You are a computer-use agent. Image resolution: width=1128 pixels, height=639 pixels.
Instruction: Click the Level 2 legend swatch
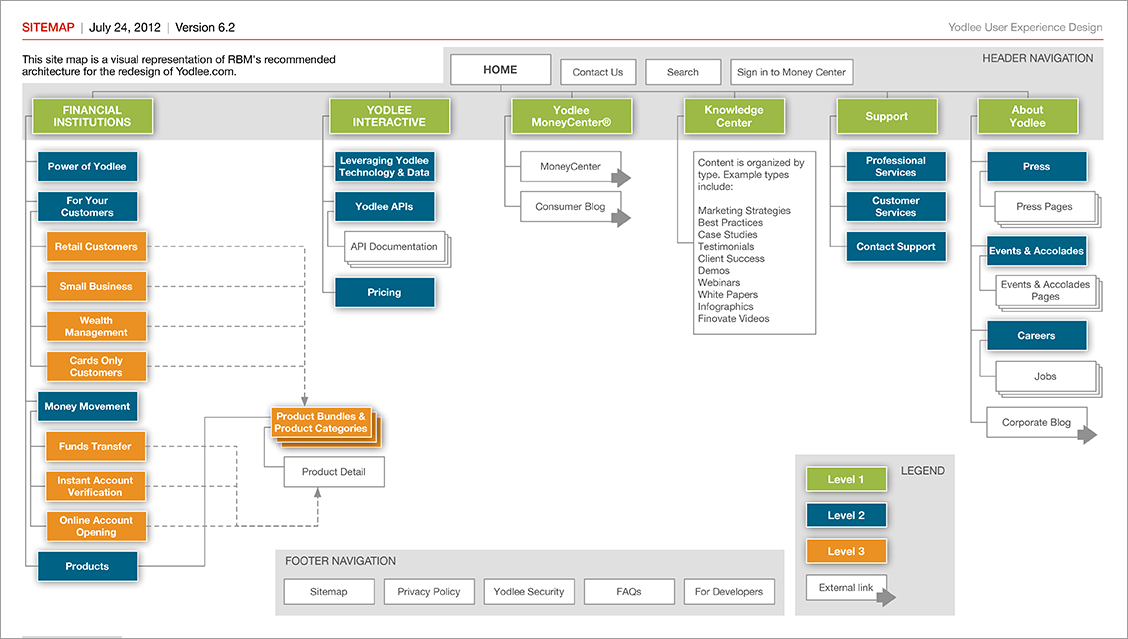pyautogui.click(x=846, y=515)
